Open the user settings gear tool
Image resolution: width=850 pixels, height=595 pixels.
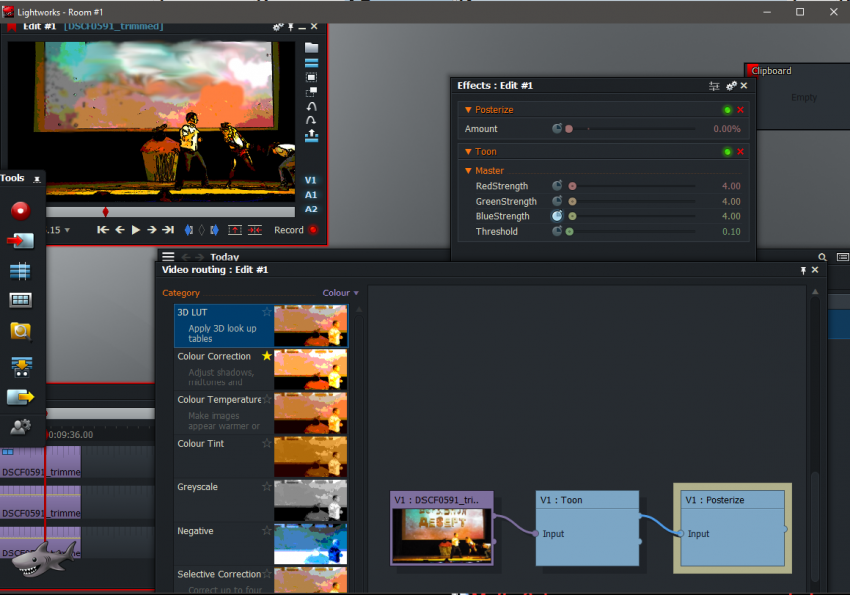tap(21, 427)
